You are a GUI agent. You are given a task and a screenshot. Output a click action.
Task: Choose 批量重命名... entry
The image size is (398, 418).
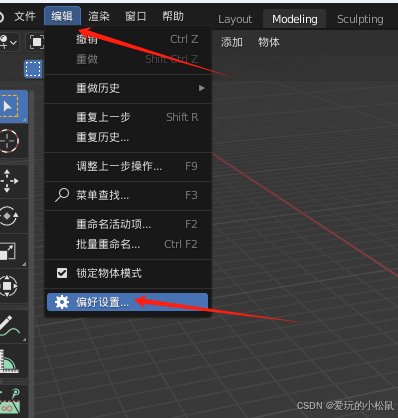(128, 244)
